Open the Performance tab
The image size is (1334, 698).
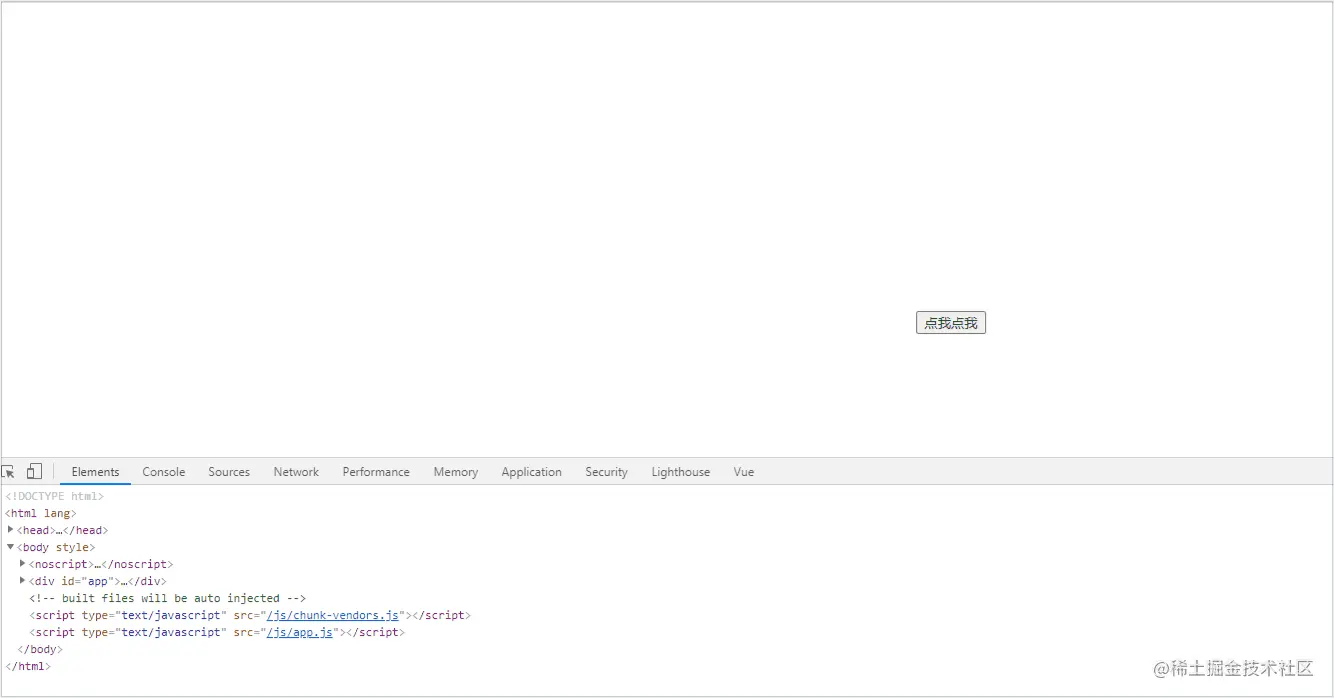(x=376, y=472)
